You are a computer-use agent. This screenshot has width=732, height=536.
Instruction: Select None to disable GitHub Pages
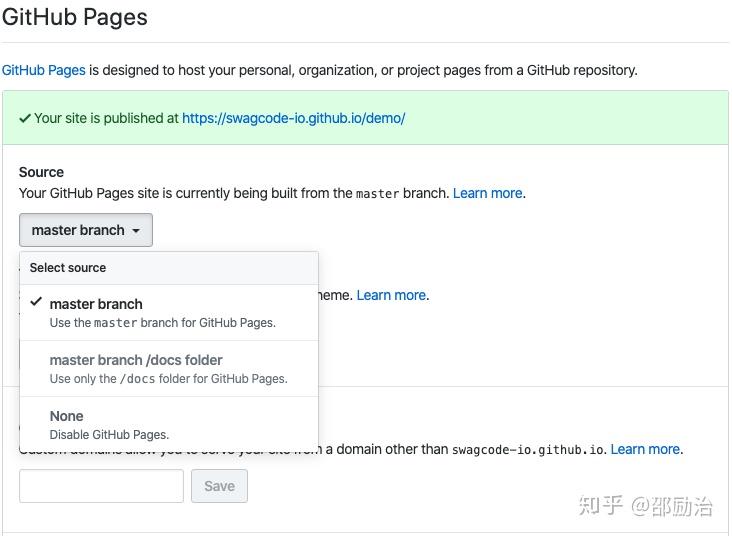pos(169,424)
